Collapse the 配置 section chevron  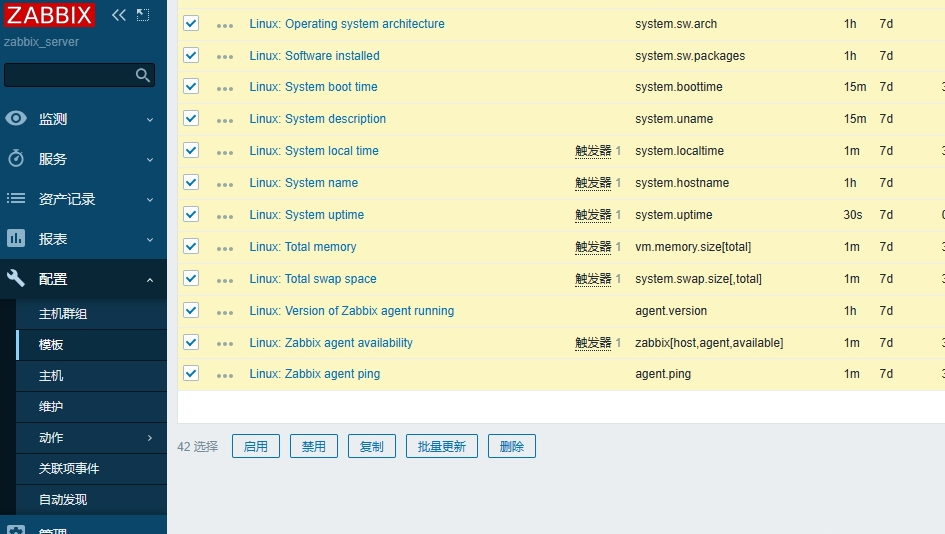150,280
